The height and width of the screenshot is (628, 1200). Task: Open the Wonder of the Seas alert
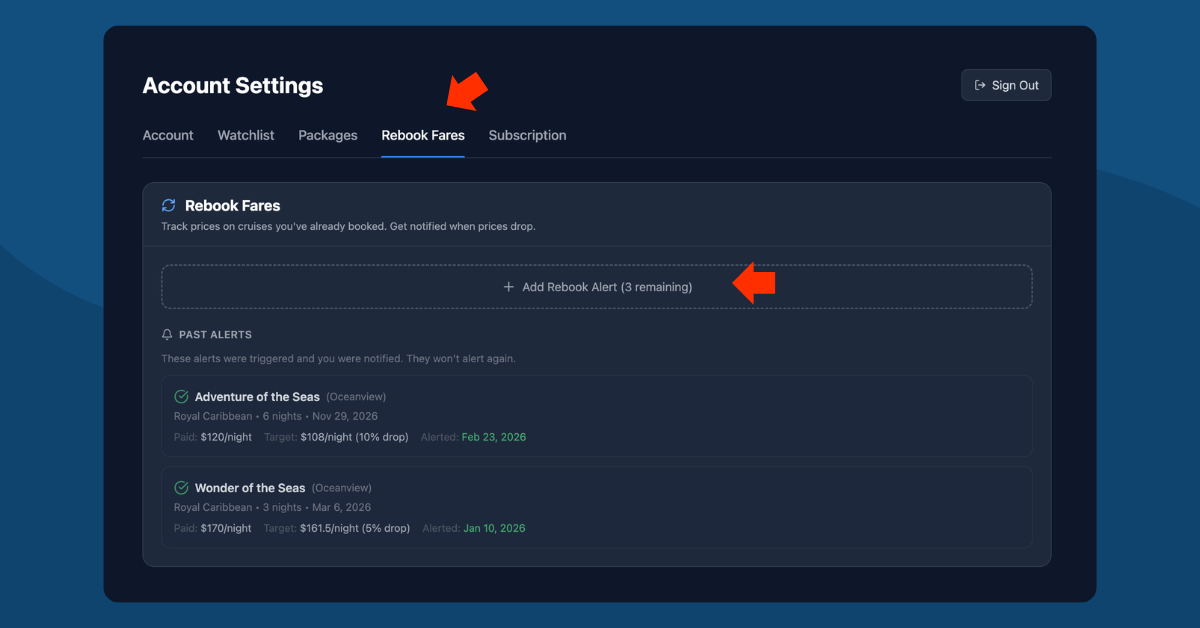[x=250, y=488]
